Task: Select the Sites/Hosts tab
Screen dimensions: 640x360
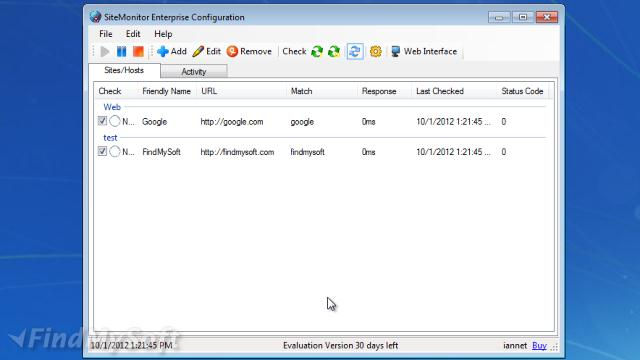Action: tap(124, 70)
